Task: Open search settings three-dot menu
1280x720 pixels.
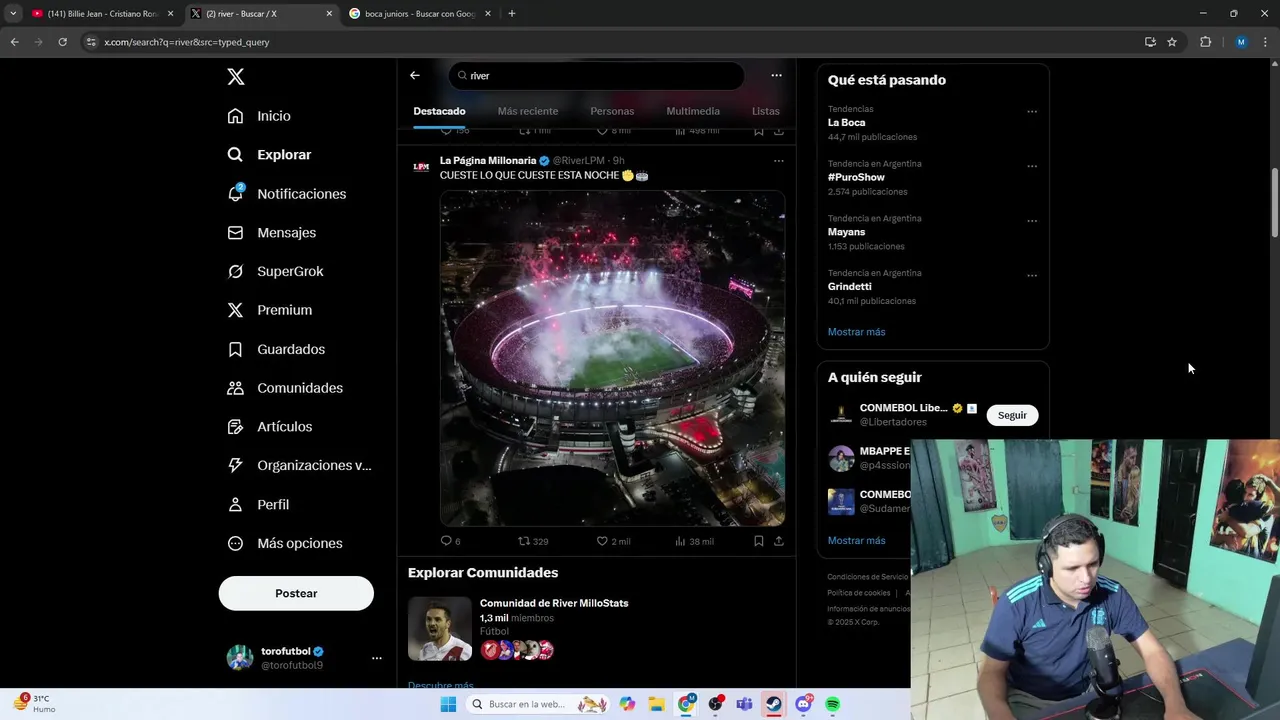Action: [x=776, y=75]
